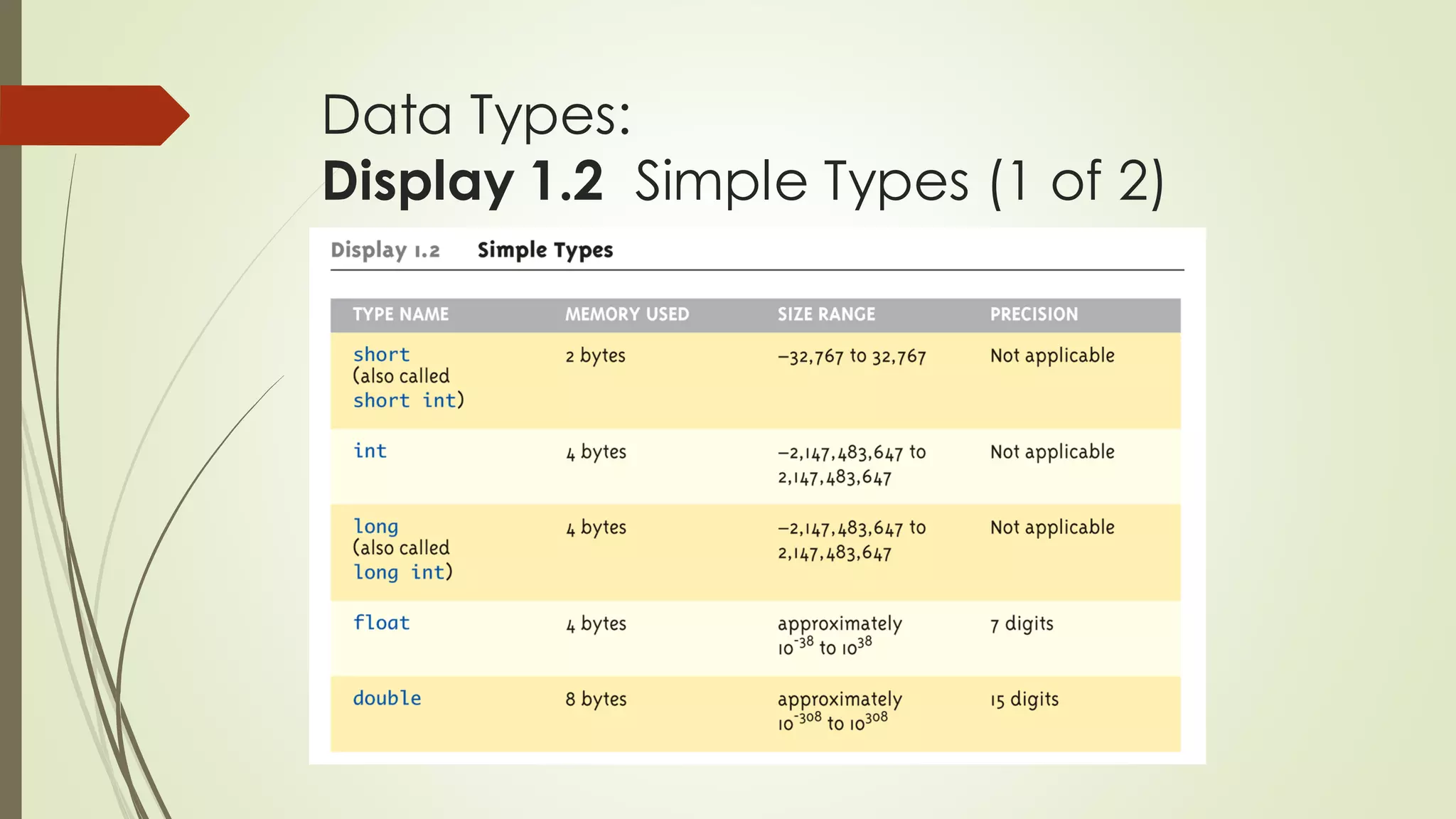This screenshot has height=819, width=1456.
Task: Click the 'int' type name cell
Action: pos(370,451)
